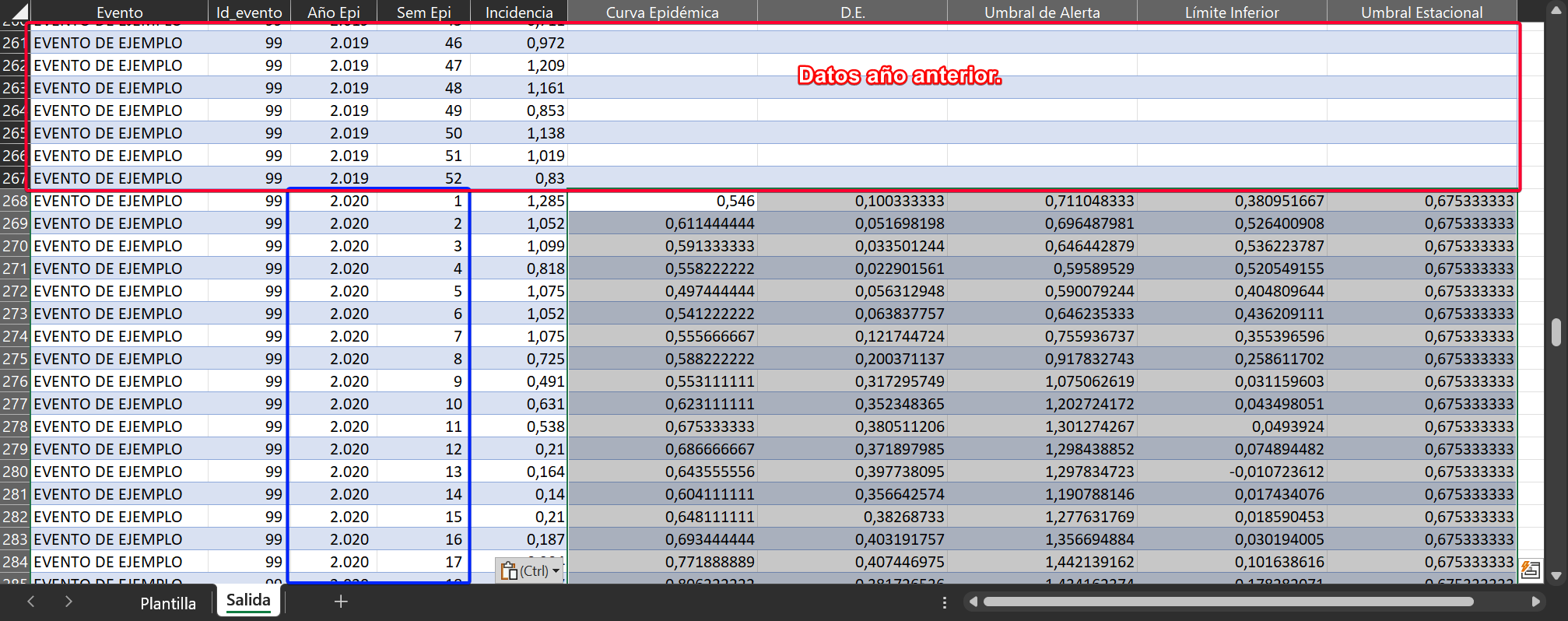Click horizontal scrollbar right arrow
The image size is (1568, 621).
tap(1535, 602)
